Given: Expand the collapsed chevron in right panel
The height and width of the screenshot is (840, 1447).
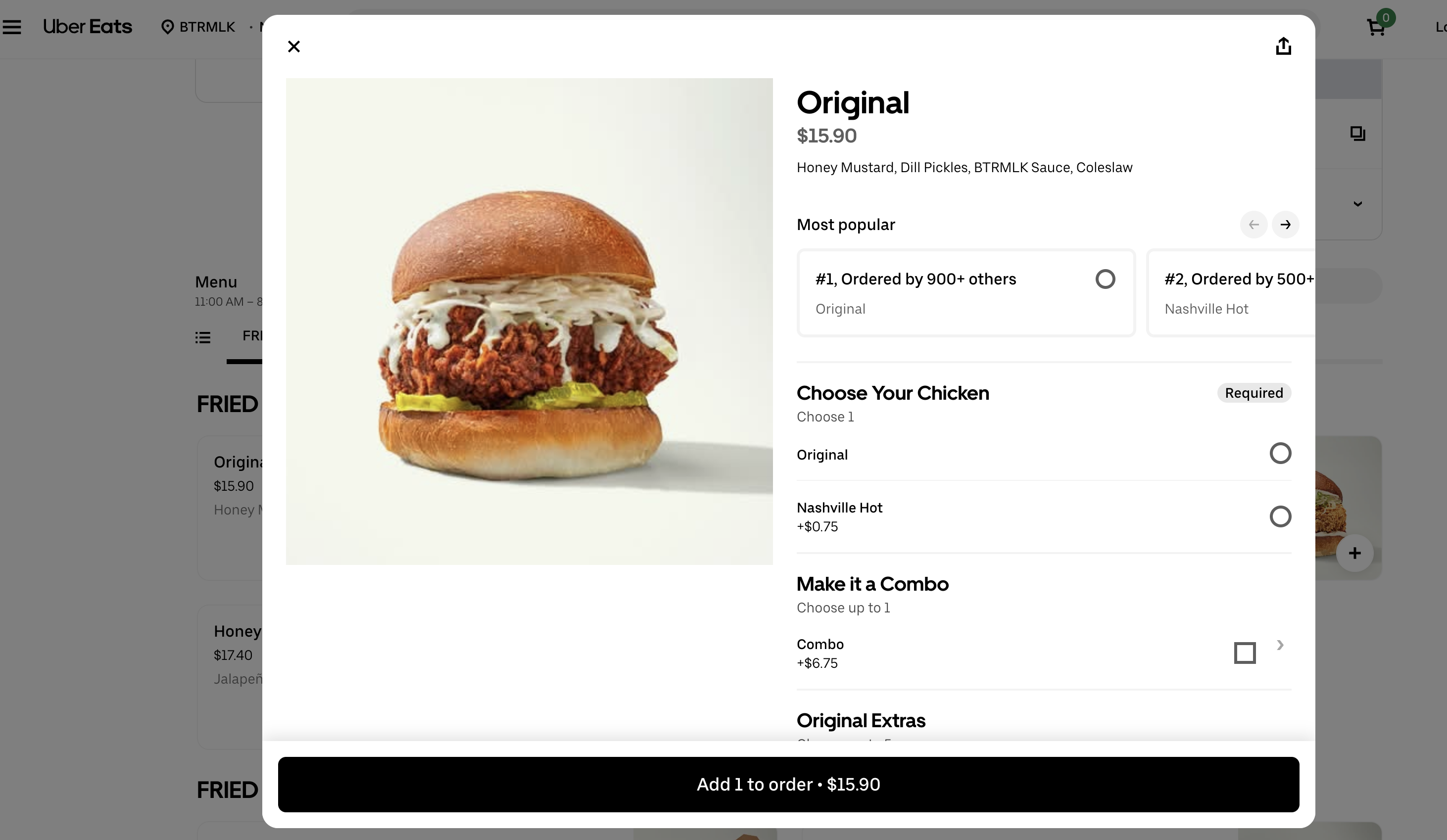Looking at the screenshot, I should pyautogui.click(x=1357, y=204).
